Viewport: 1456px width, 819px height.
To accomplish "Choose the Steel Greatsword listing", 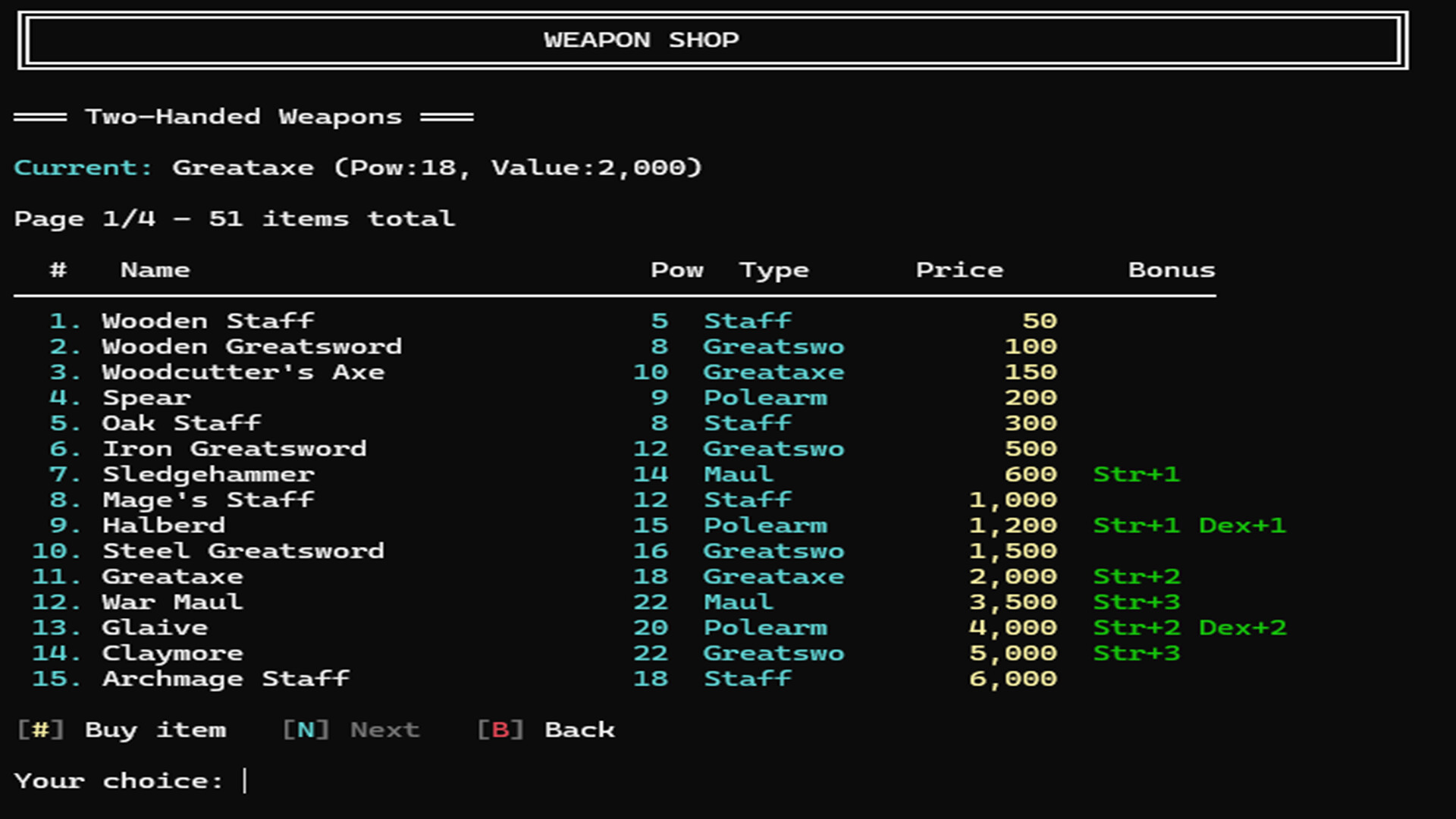I will pos(244,551).
